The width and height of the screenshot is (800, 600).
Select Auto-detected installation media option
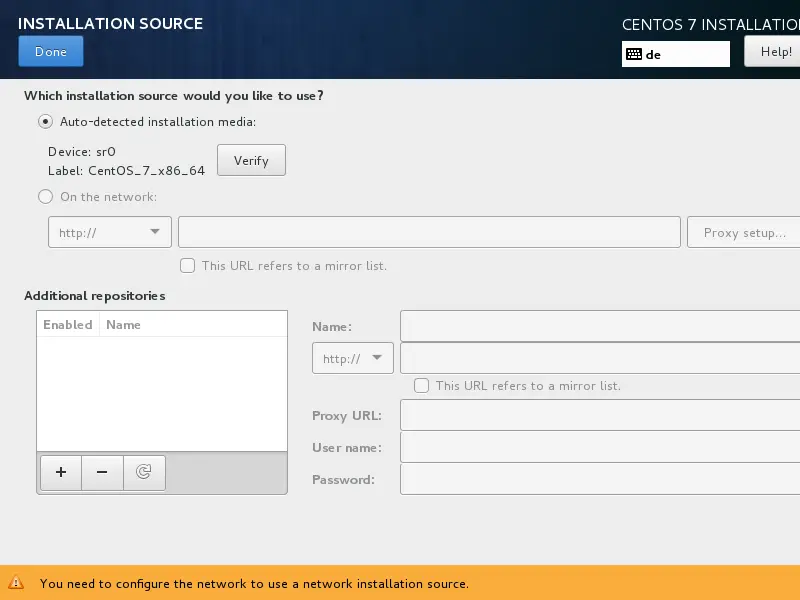coord(46,122)
